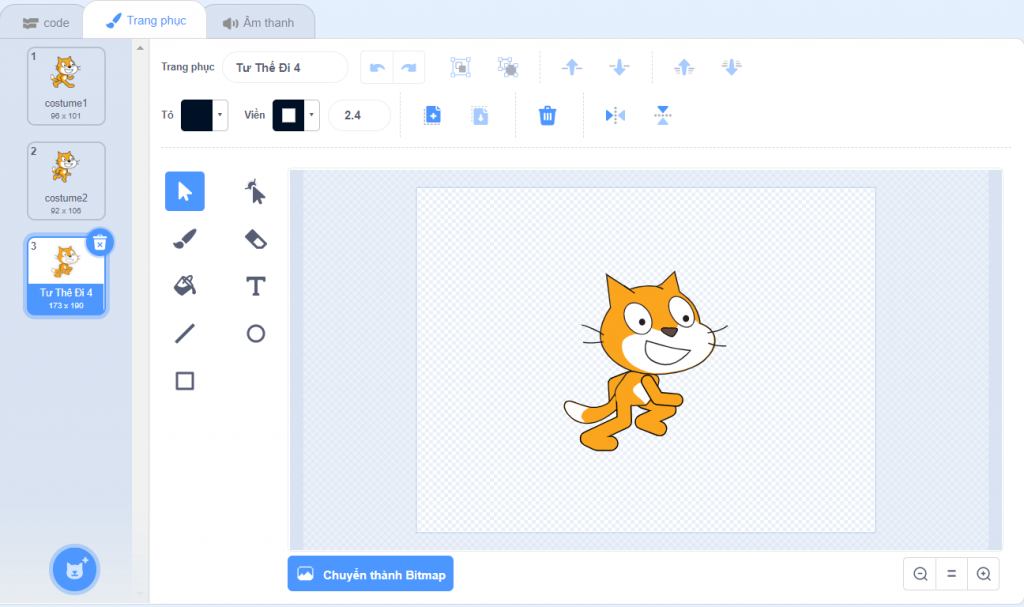Delete costume Tư Thế Đi 4
The height and width of the screenshot is (607, 1024).
click(x=100, y=243)
